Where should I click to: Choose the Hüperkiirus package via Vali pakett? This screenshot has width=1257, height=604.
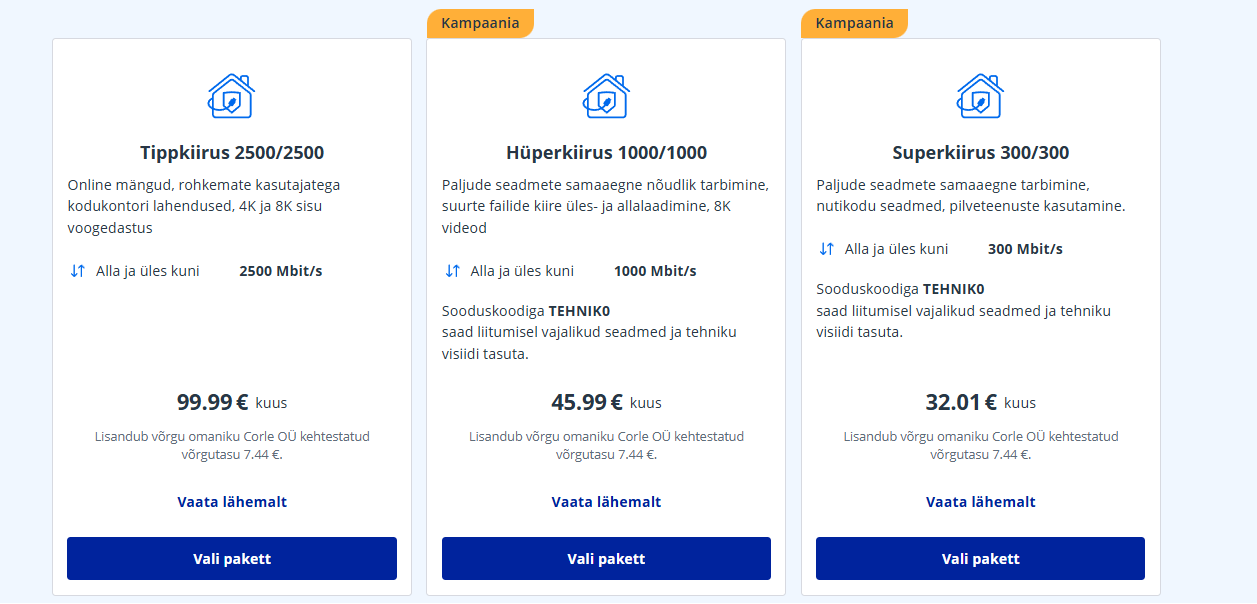tap(606, 558)
